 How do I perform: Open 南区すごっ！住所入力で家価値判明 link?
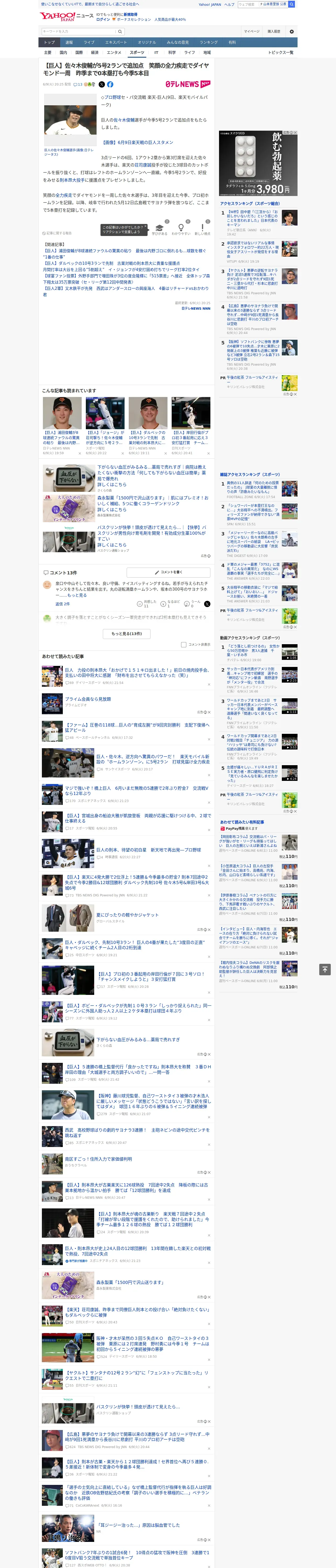pos(98,1160)
